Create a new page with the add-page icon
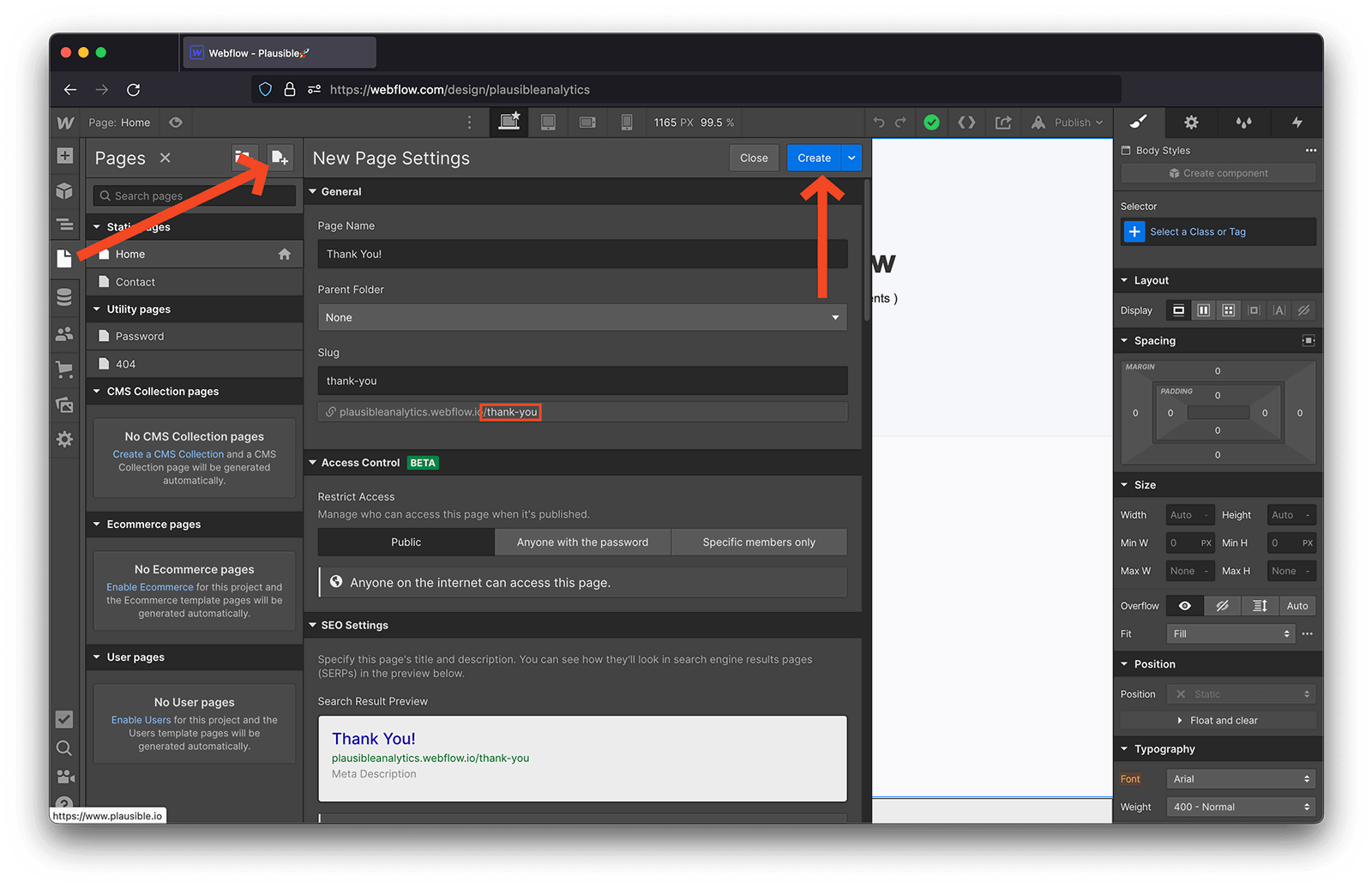The width and height of the screenshot is (1372, 888). [280, 157]
